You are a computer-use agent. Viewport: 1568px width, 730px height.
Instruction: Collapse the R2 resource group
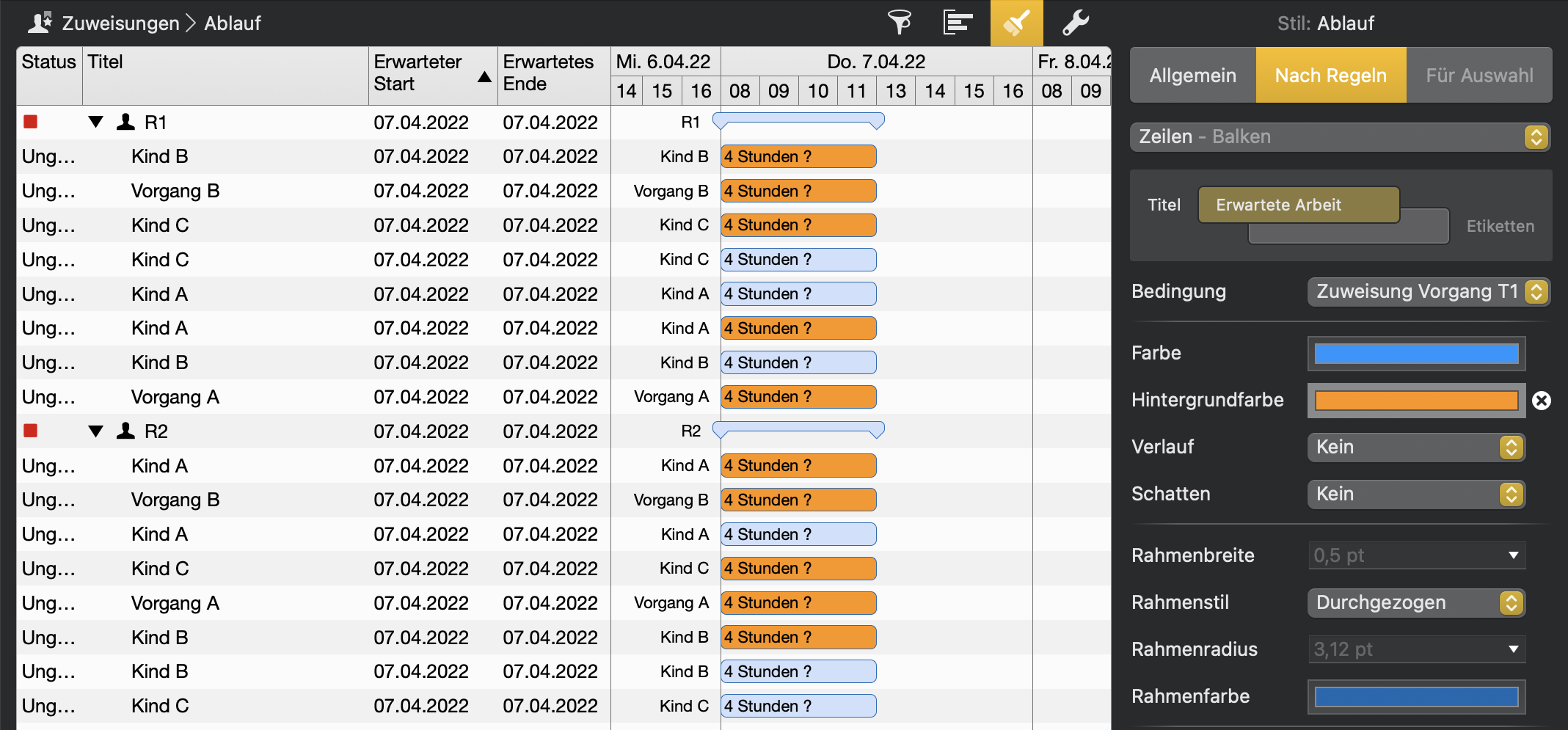[x=95, y=431]
